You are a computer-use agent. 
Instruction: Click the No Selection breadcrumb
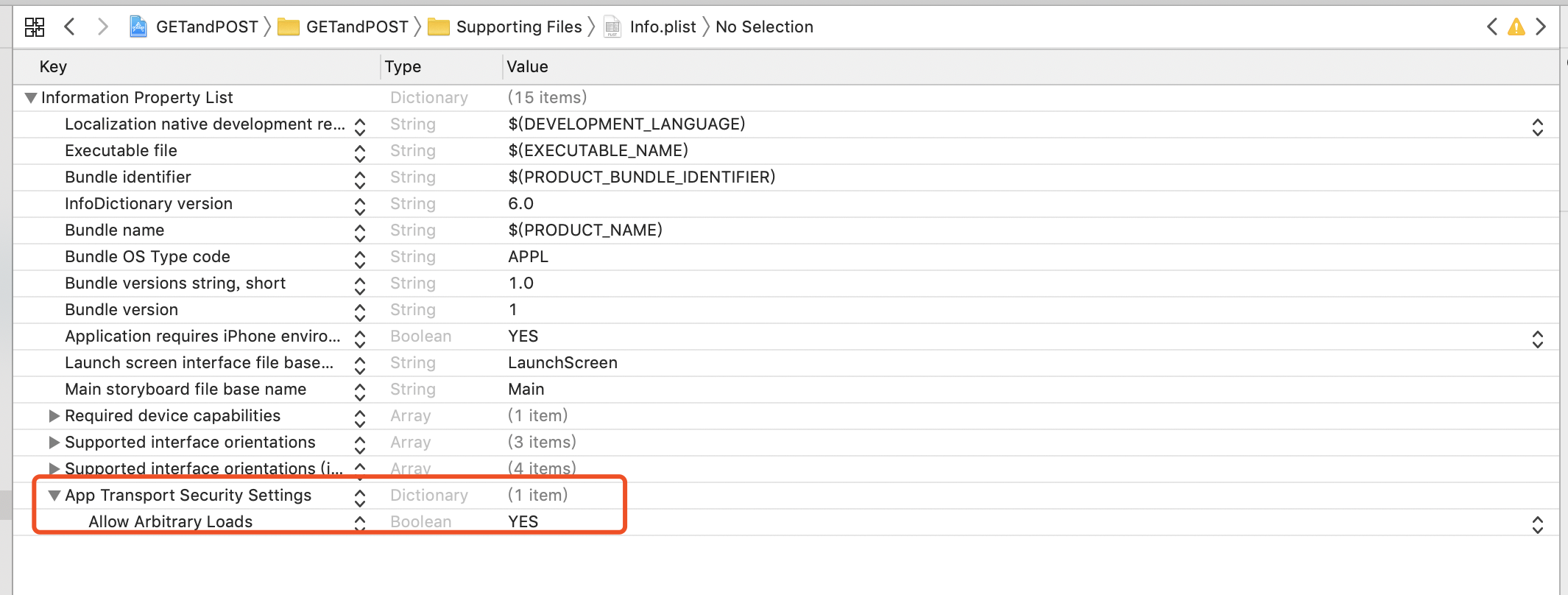point(764,27)
